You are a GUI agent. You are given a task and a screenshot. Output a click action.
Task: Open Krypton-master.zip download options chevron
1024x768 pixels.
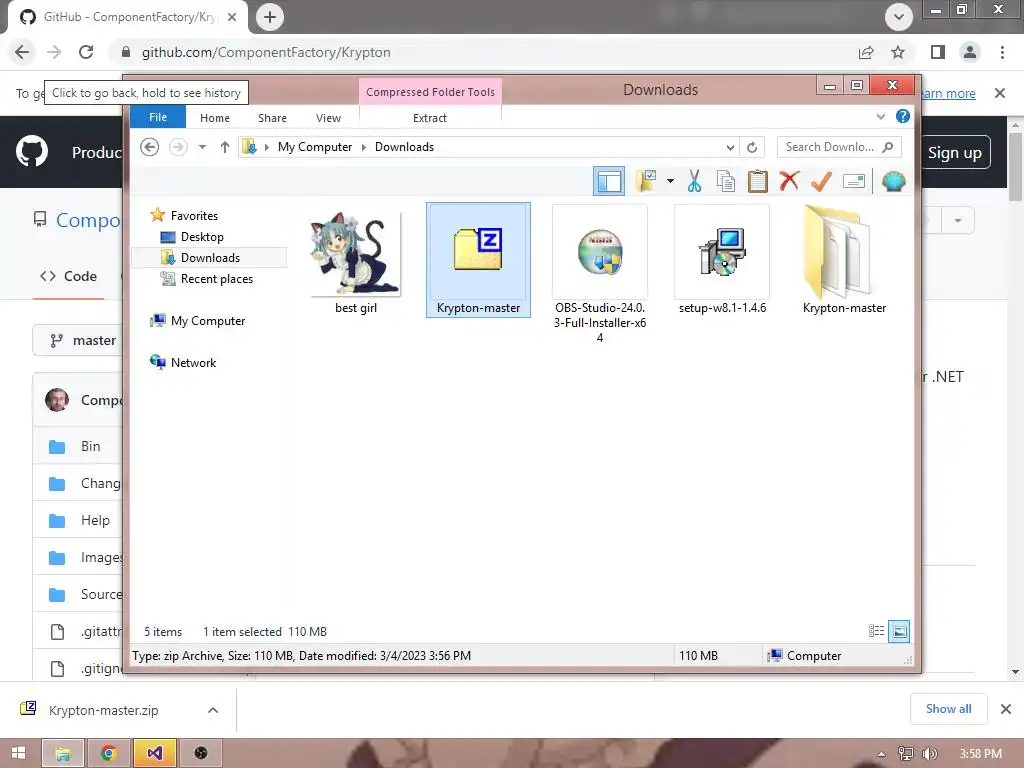[x=213, y=710]
